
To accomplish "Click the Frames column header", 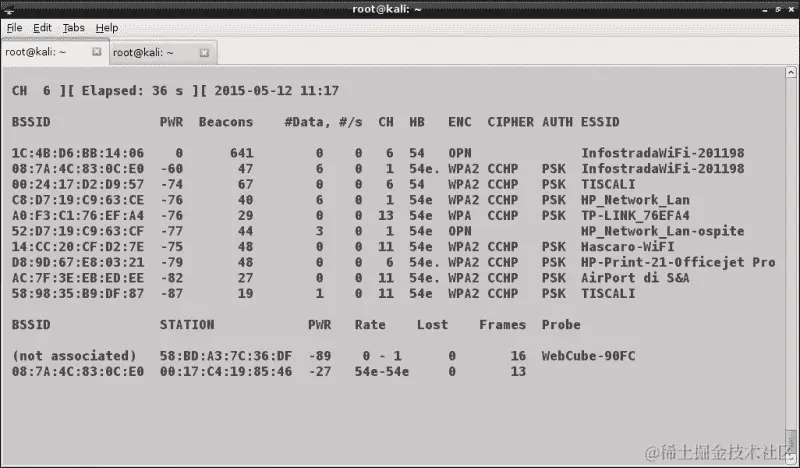I will coord(503,325).
